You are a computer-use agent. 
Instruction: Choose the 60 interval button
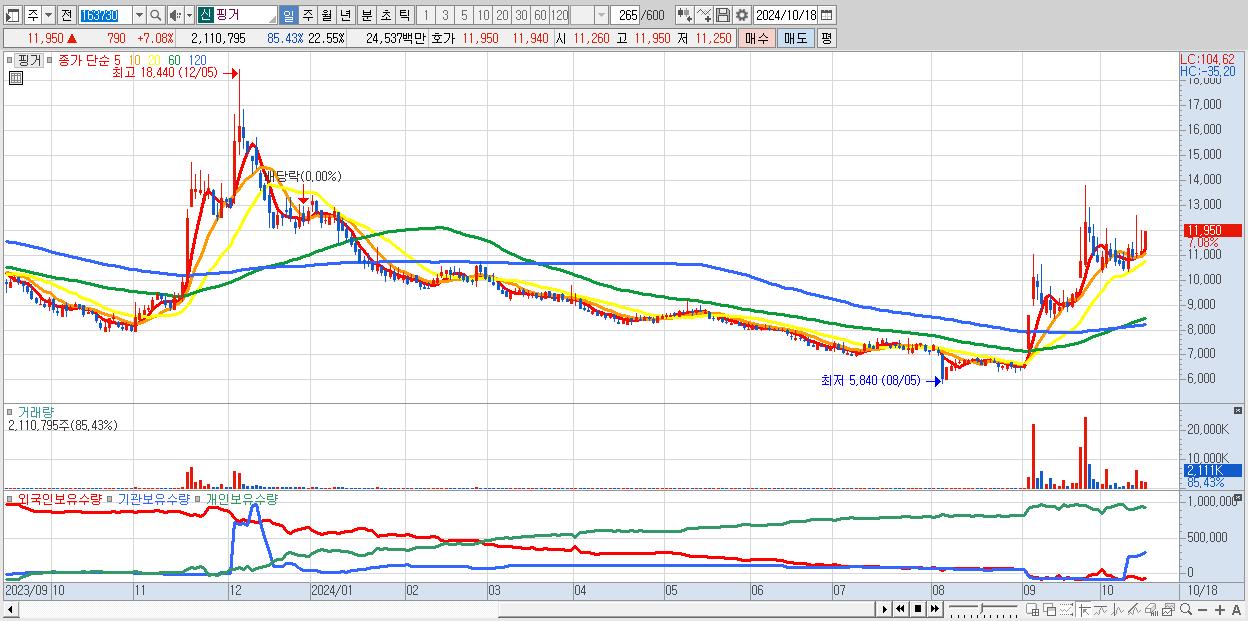[540, 15]
